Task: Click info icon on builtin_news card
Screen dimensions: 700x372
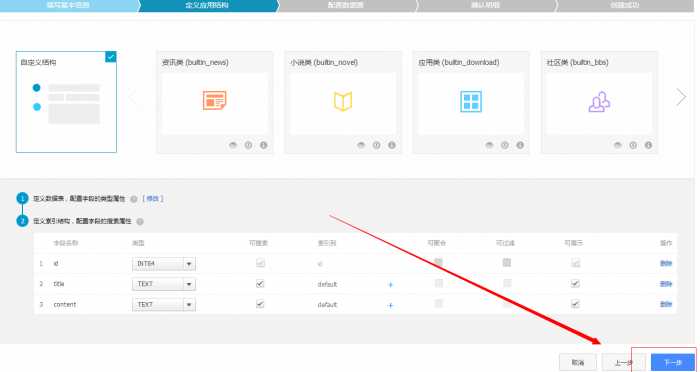Action: (x=263, y=145)
